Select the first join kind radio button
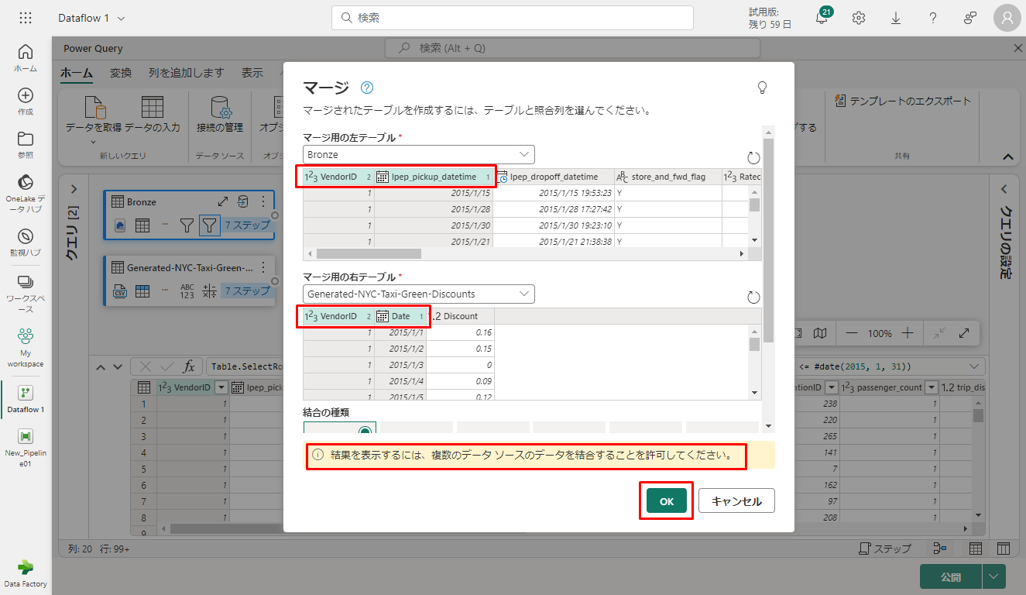 [x=364, y=431]
